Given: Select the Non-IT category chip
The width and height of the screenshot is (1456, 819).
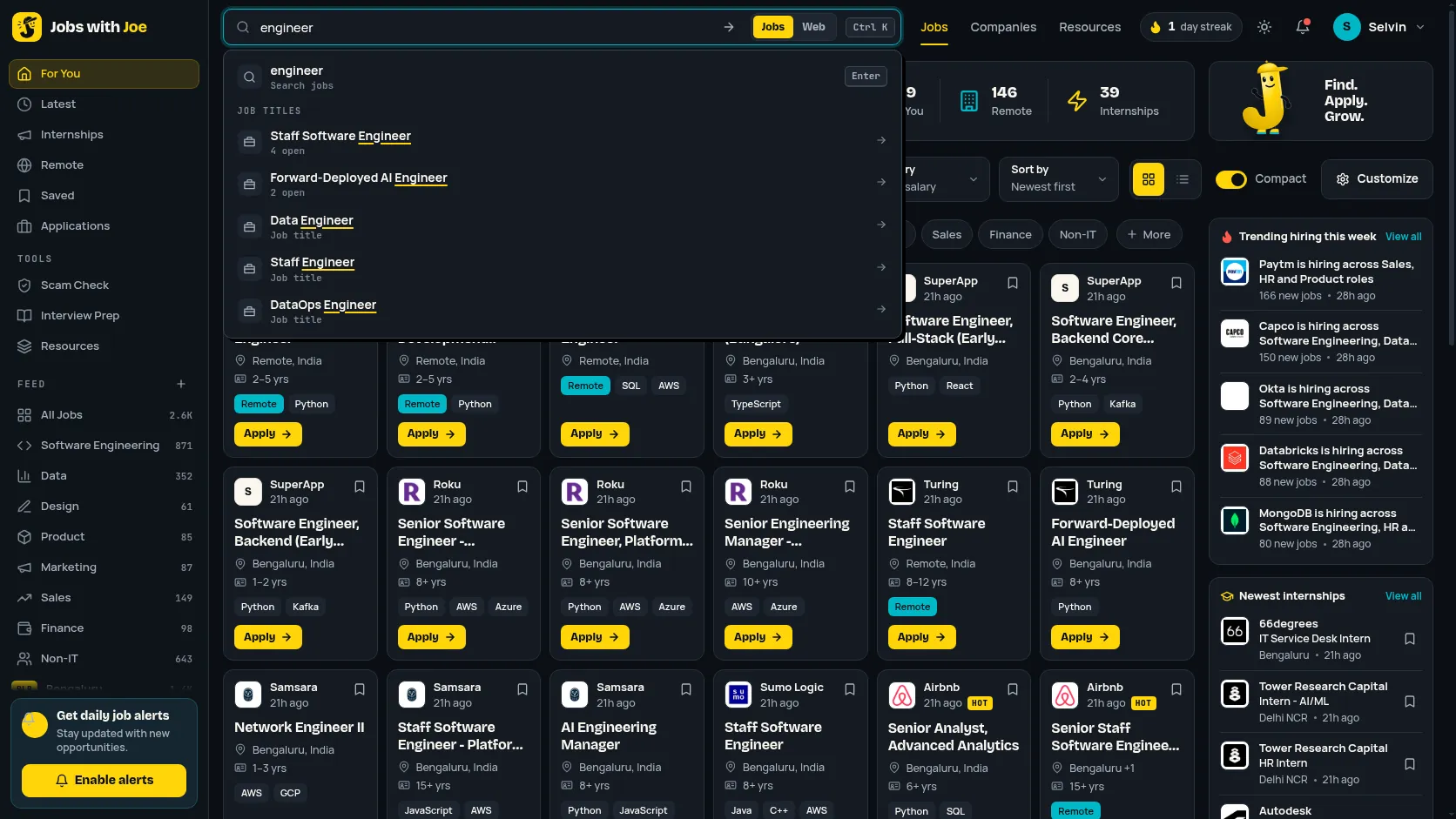Looking at the screenshot, I should pos(1077,234).
